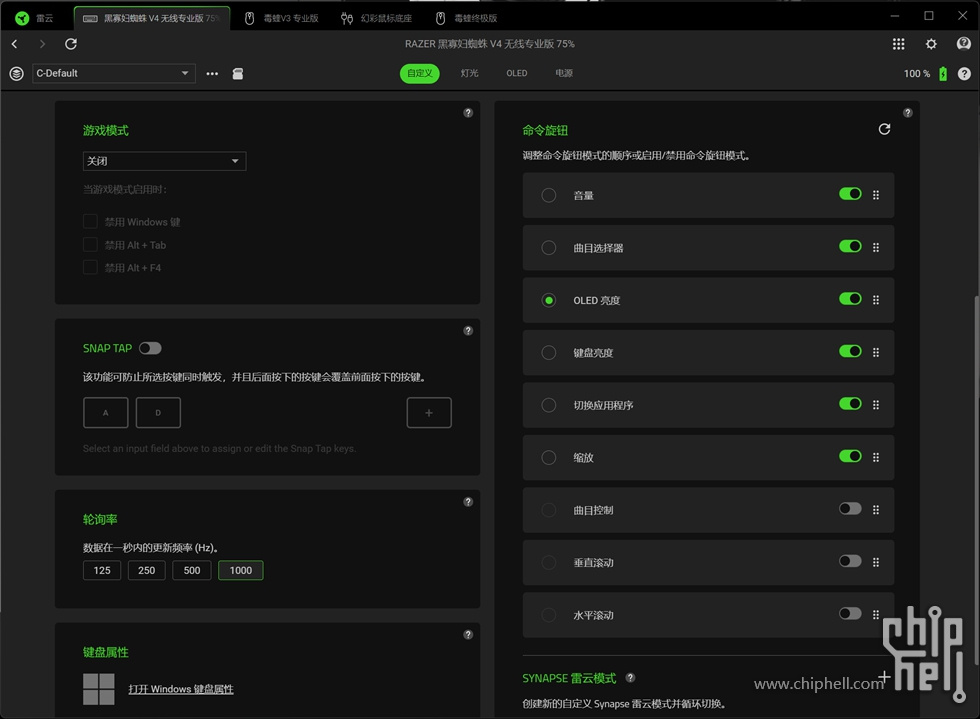Viewport: 980px width, 719px height.
Task: Open help for the 轮询率 panel
Action: click(x=468, y=501)
